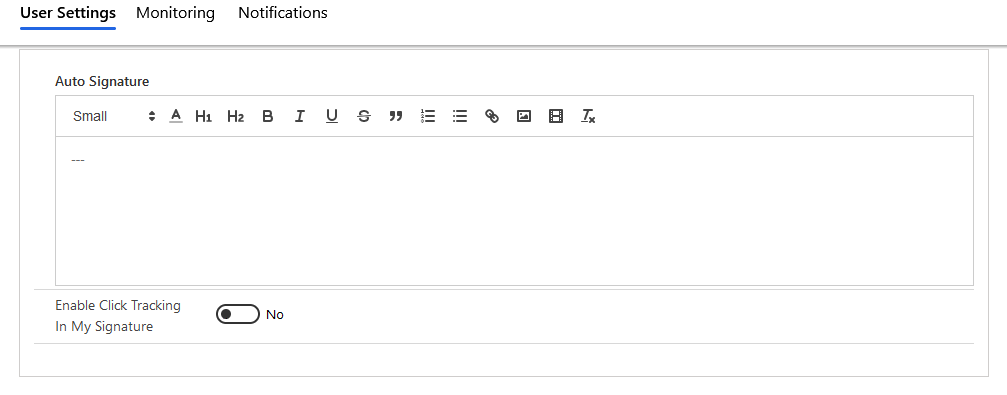Toggle bold formatting in signature editor
This screenshot has height=395, width=1007.
[x=268, y=116]
